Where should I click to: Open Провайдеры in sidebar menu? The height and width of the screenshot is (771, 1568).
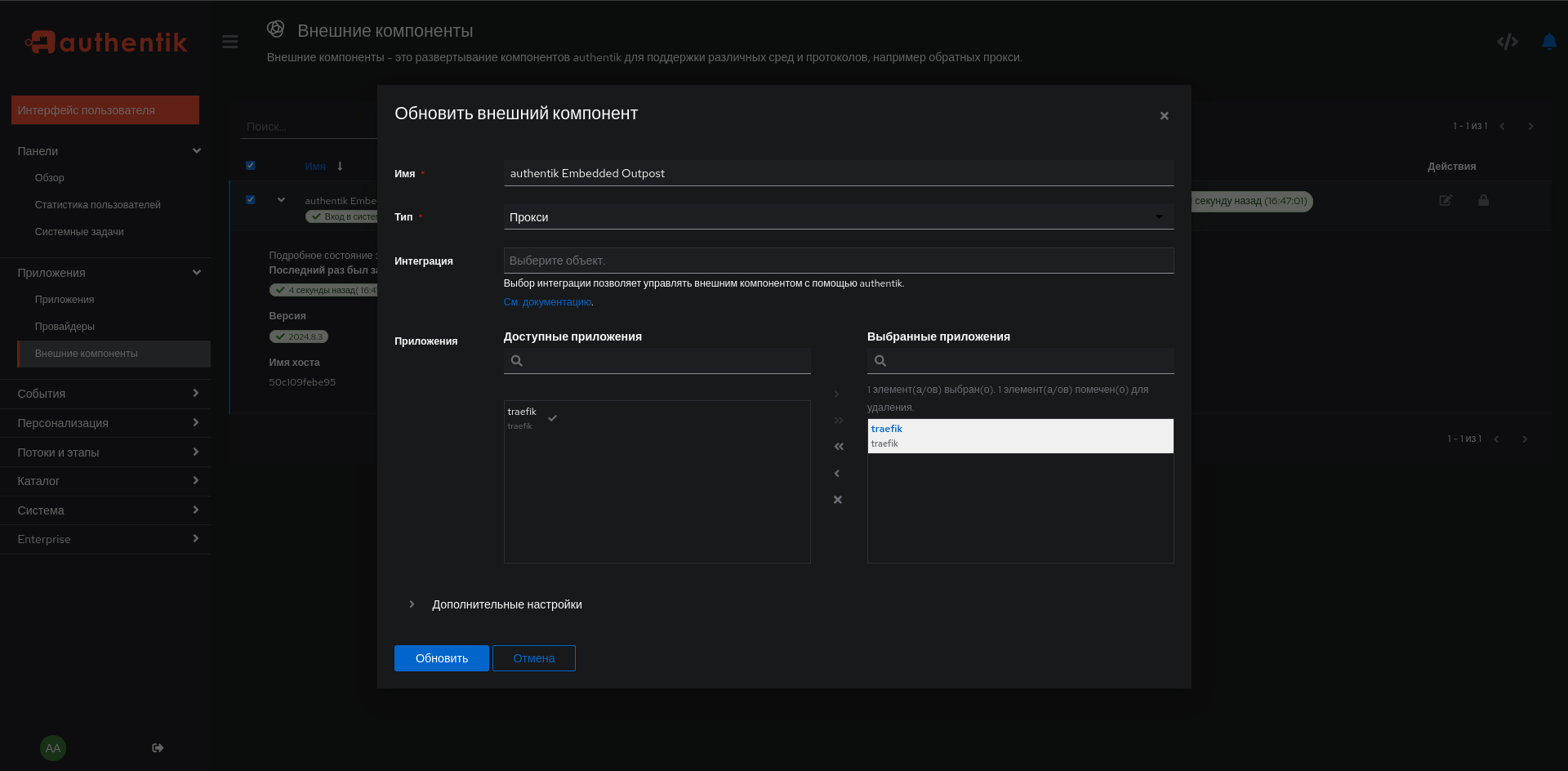(x=65, y=327)
